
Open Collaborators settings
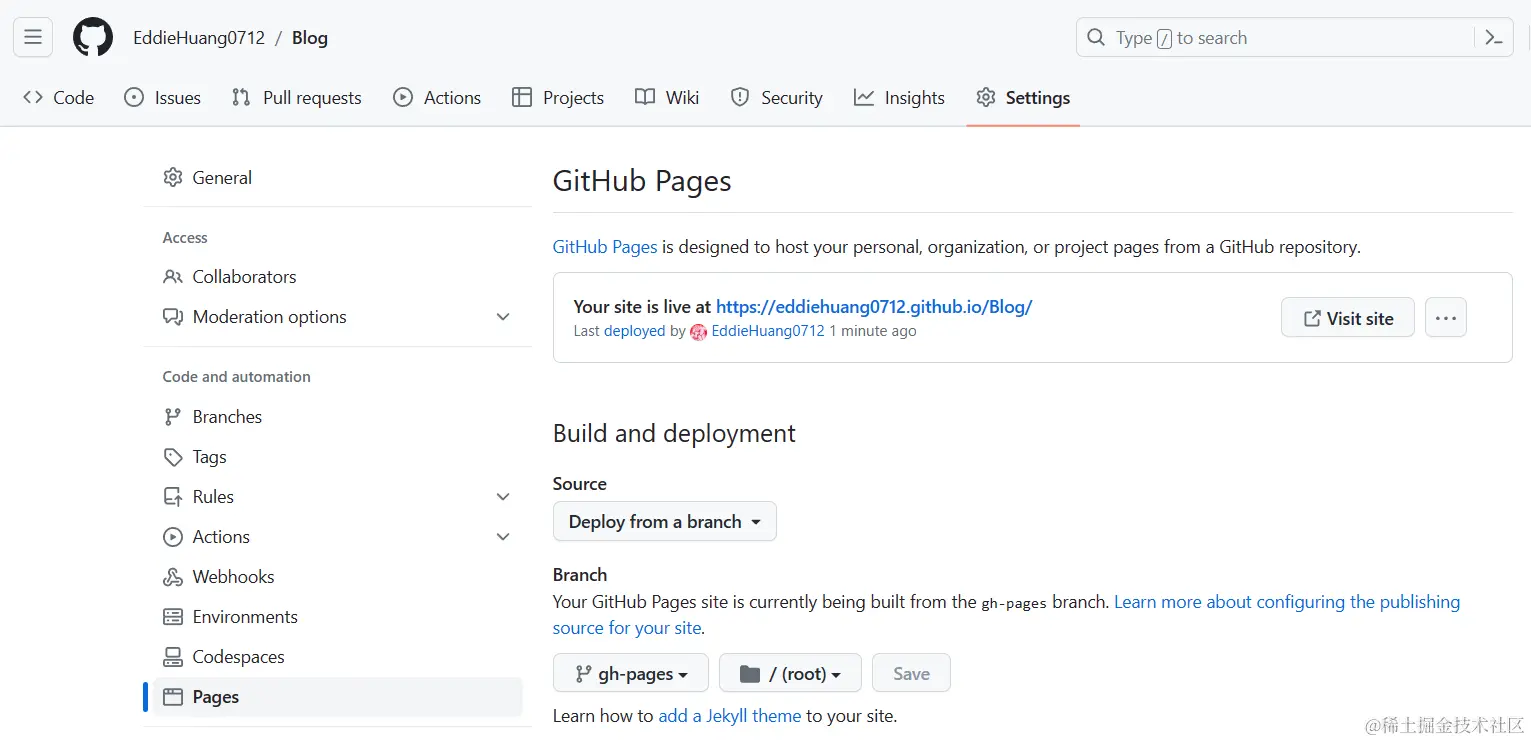click(337, 277)
